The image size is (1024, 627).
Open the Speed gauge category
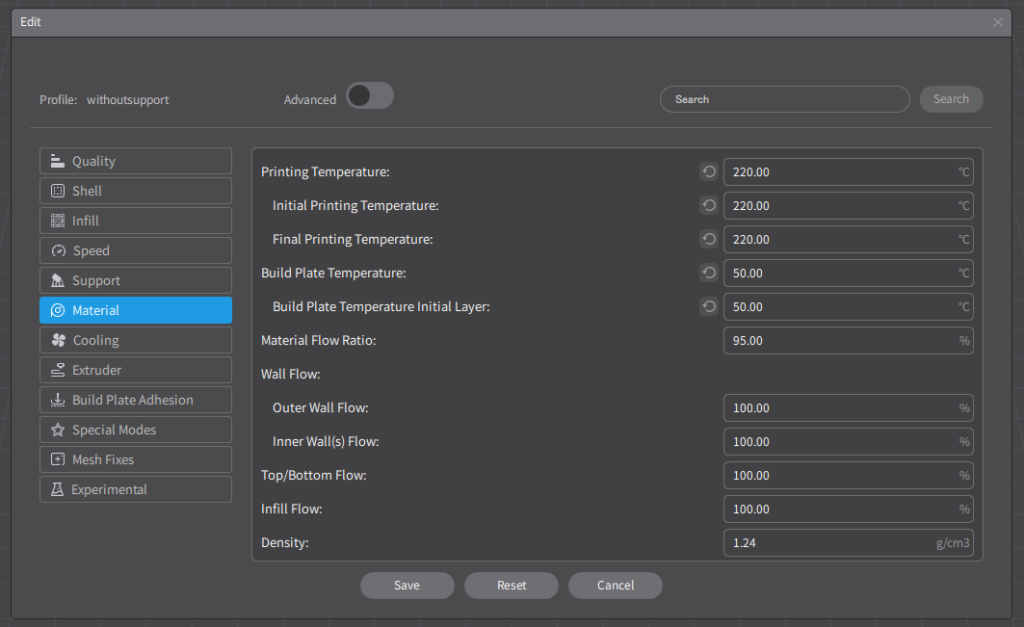click(136, 251)
